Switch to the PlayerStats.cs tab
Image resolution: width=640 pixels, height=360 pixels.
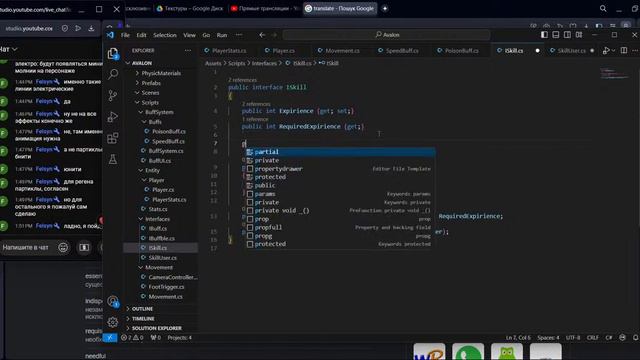point(229,51)
